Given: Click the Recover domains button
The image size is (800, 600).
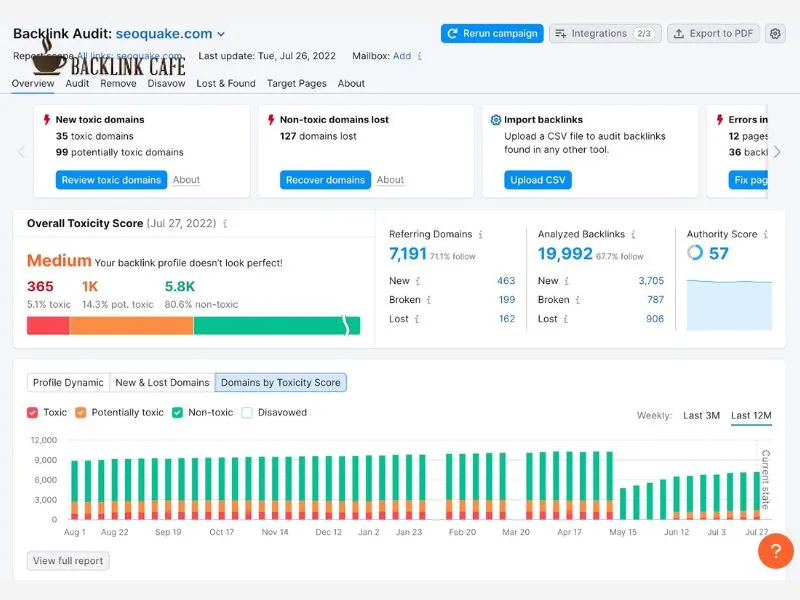Looking at the screenshot, I should tap(326, 180).
